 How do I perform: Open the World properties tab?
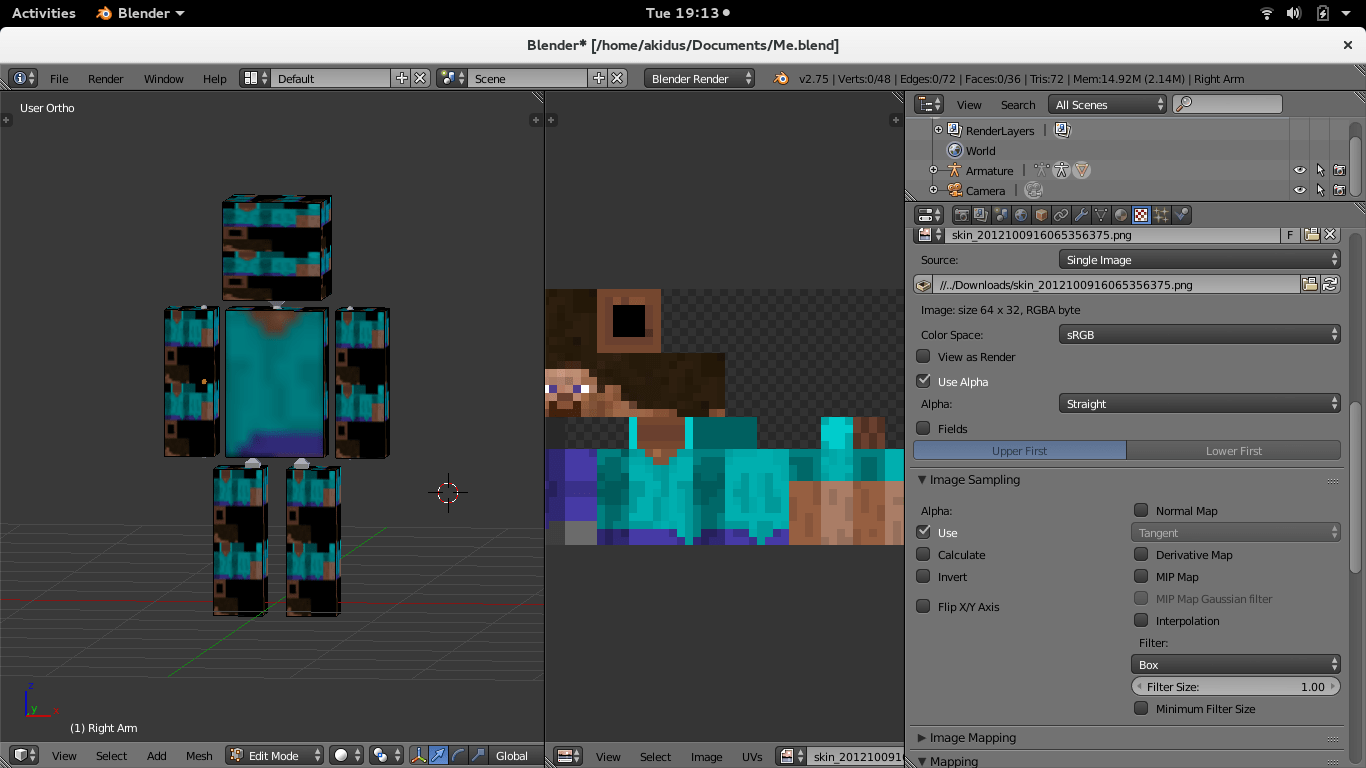[1021, 214]
